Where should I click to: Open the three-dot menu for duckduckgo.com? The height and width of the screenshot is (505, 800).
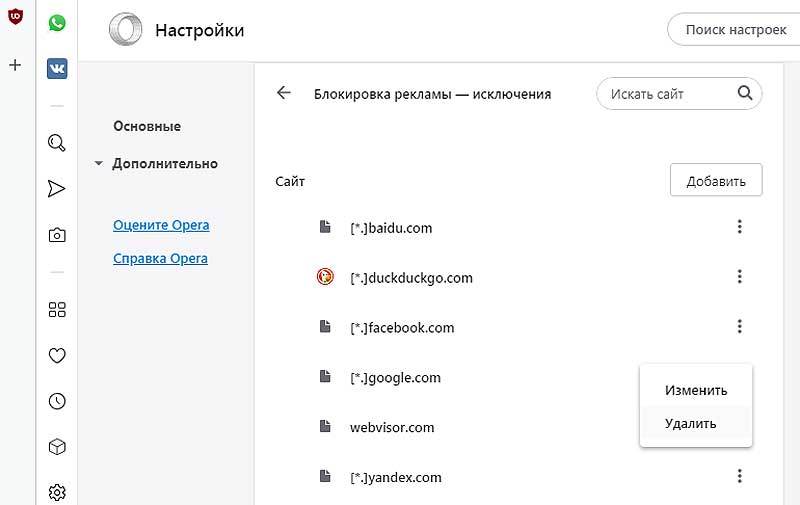pyautogui.click(x=739, y=276)
